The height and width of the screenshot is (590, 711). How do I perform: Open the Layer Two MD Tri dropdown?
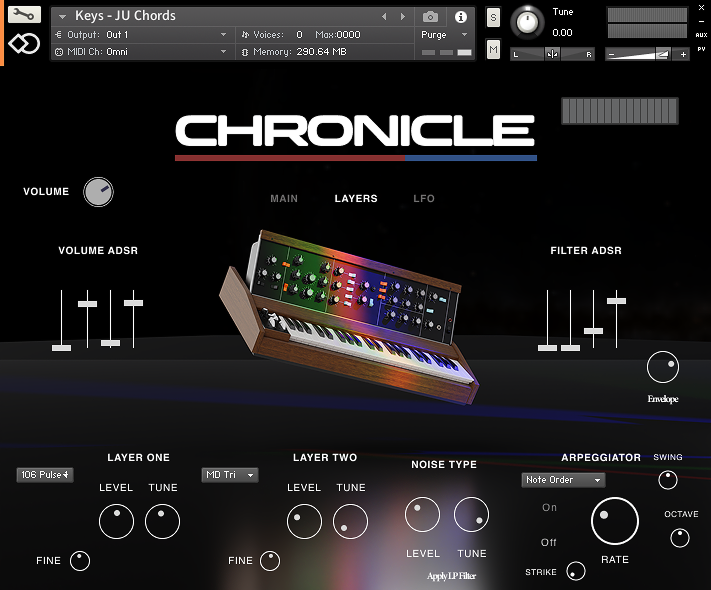229,475
